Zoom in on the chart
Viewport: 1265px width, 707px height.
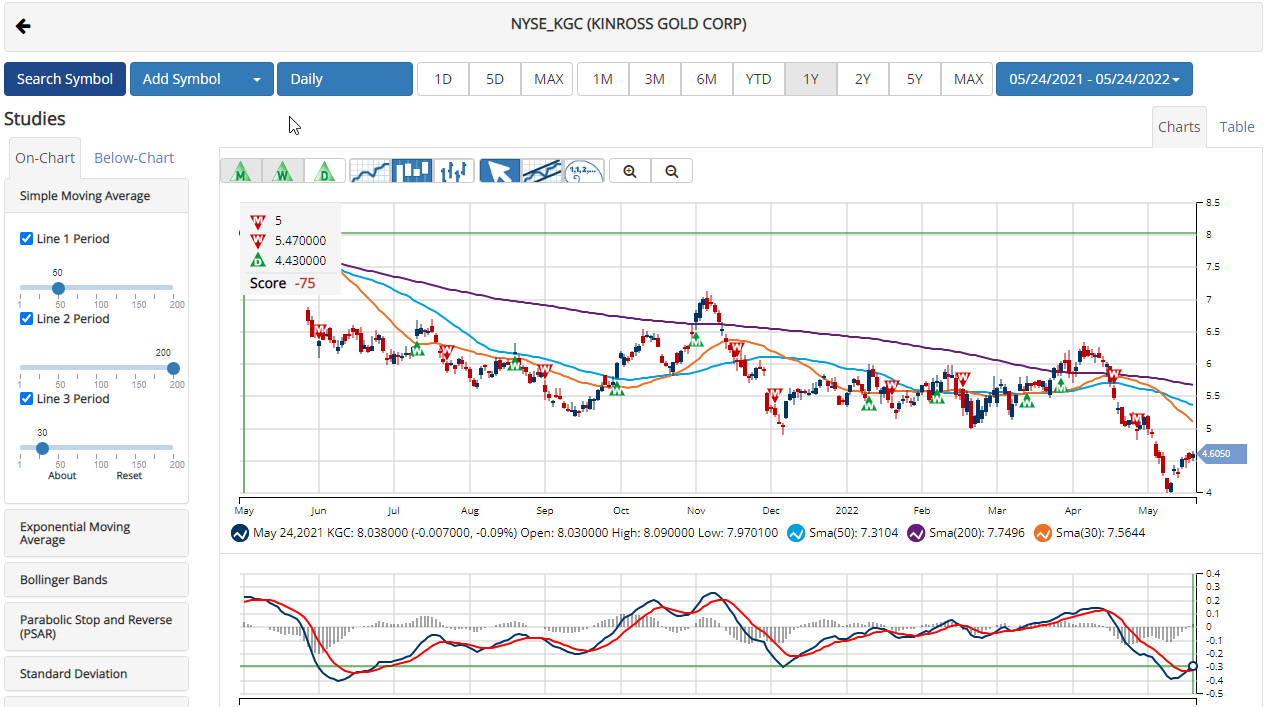pos(630,171)
